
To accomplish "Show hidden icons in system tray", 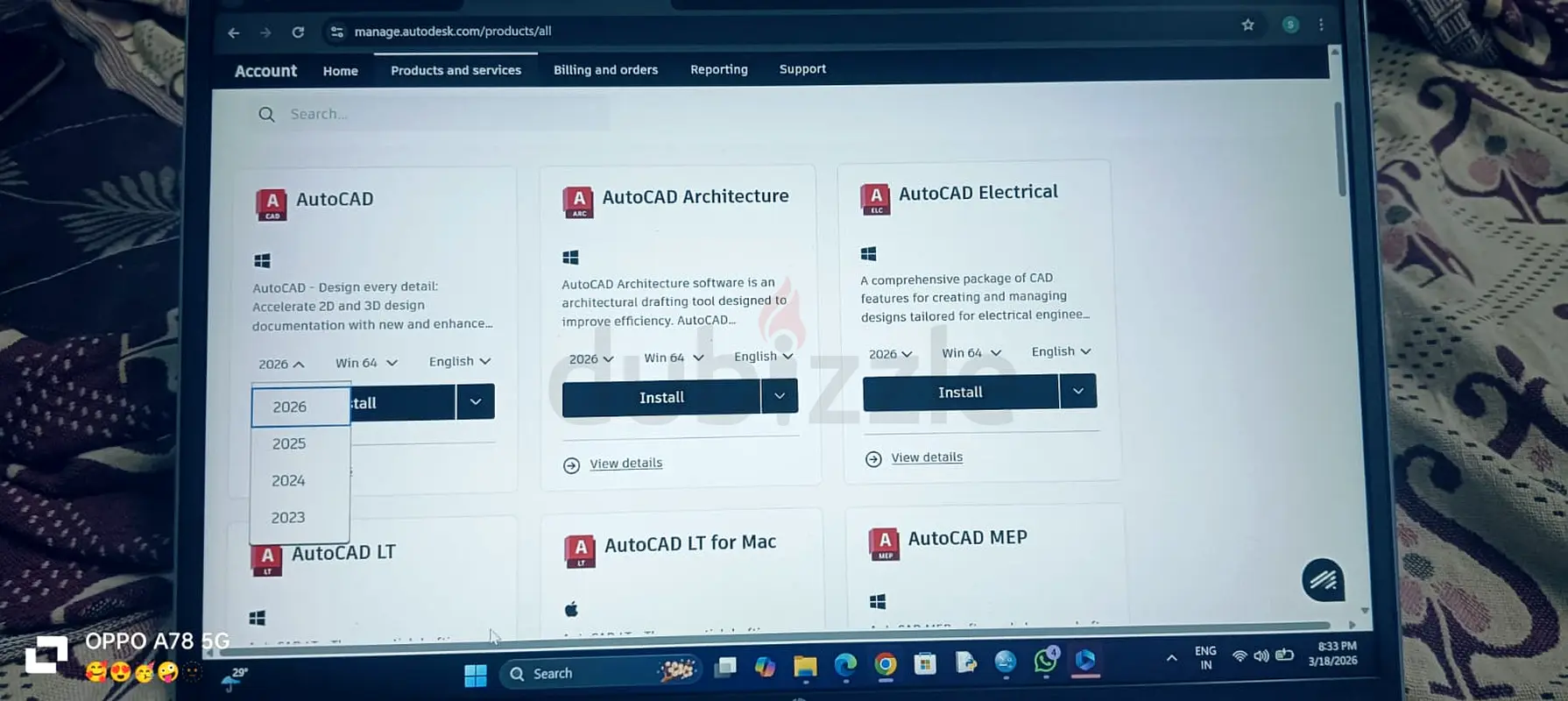I will (1171, 658).
